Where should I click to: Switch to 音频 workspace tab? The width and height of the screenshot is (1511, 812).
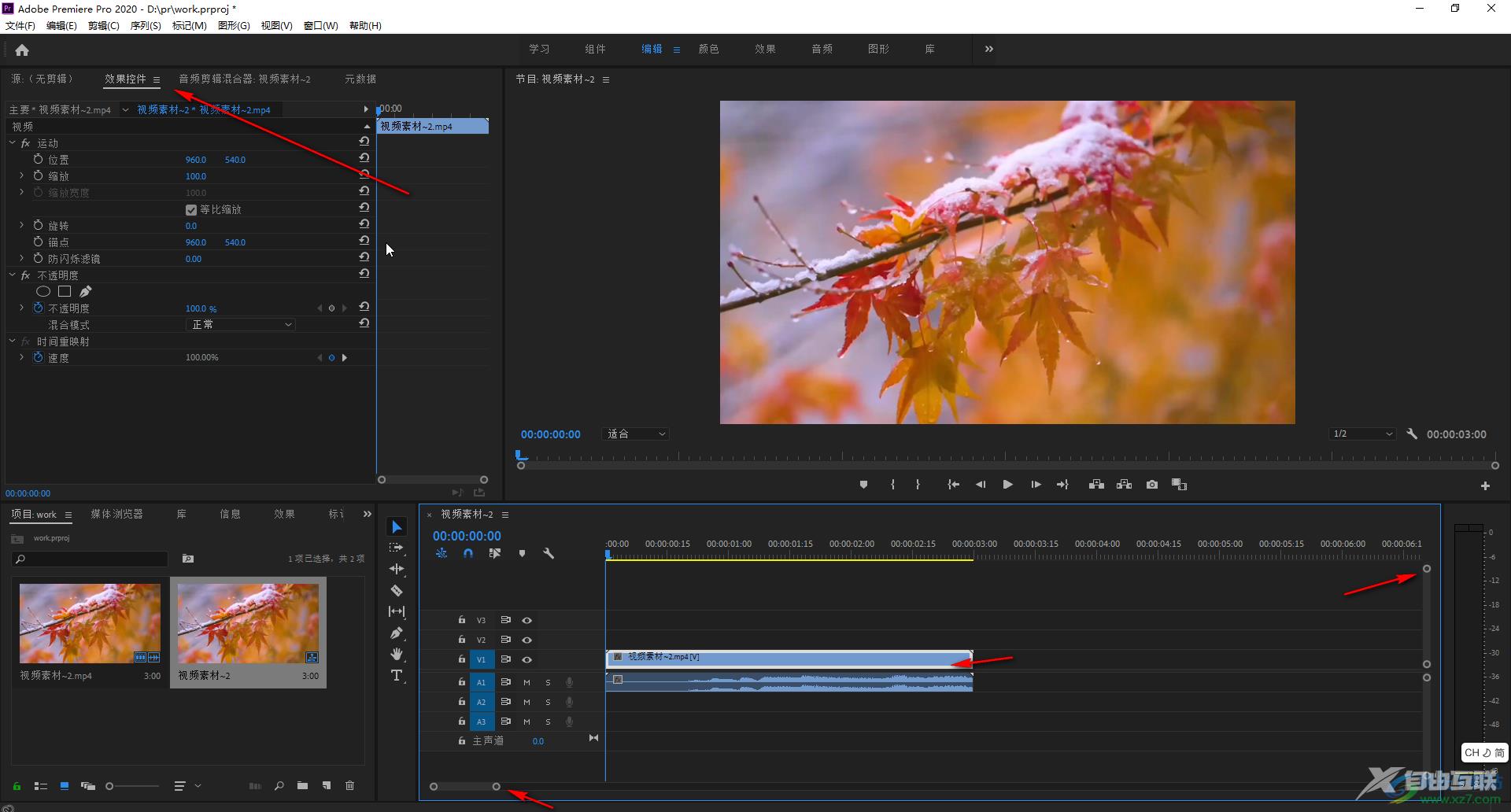coord(822,49)
